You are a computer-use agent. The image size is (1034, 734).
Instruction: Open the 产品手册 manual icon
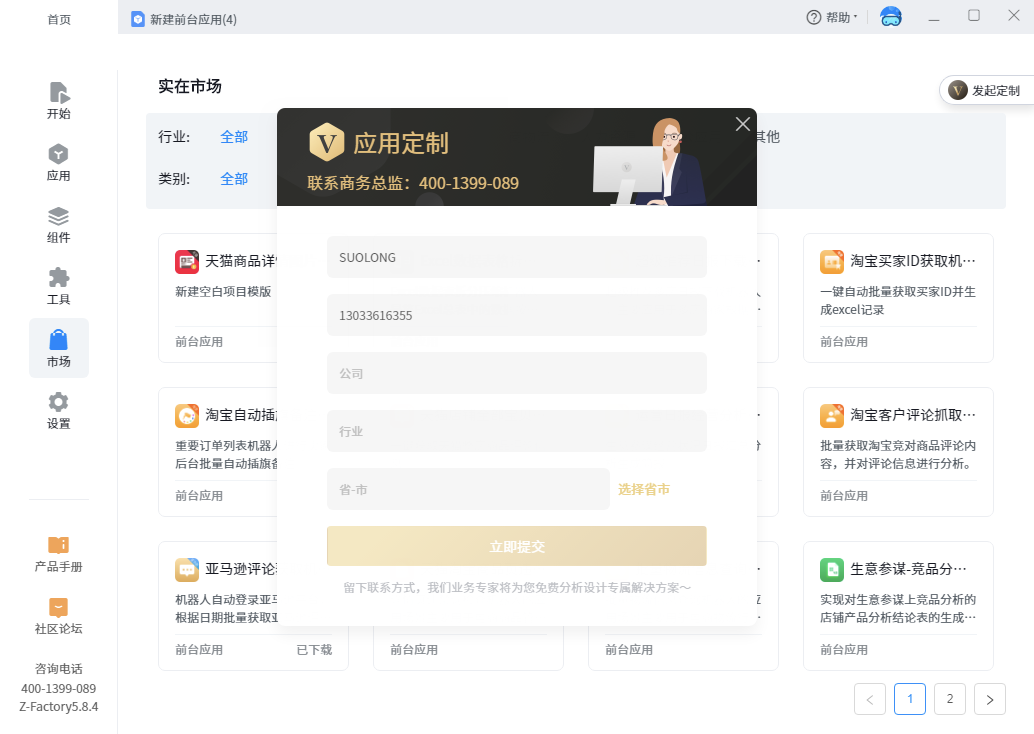coord(59,554)
